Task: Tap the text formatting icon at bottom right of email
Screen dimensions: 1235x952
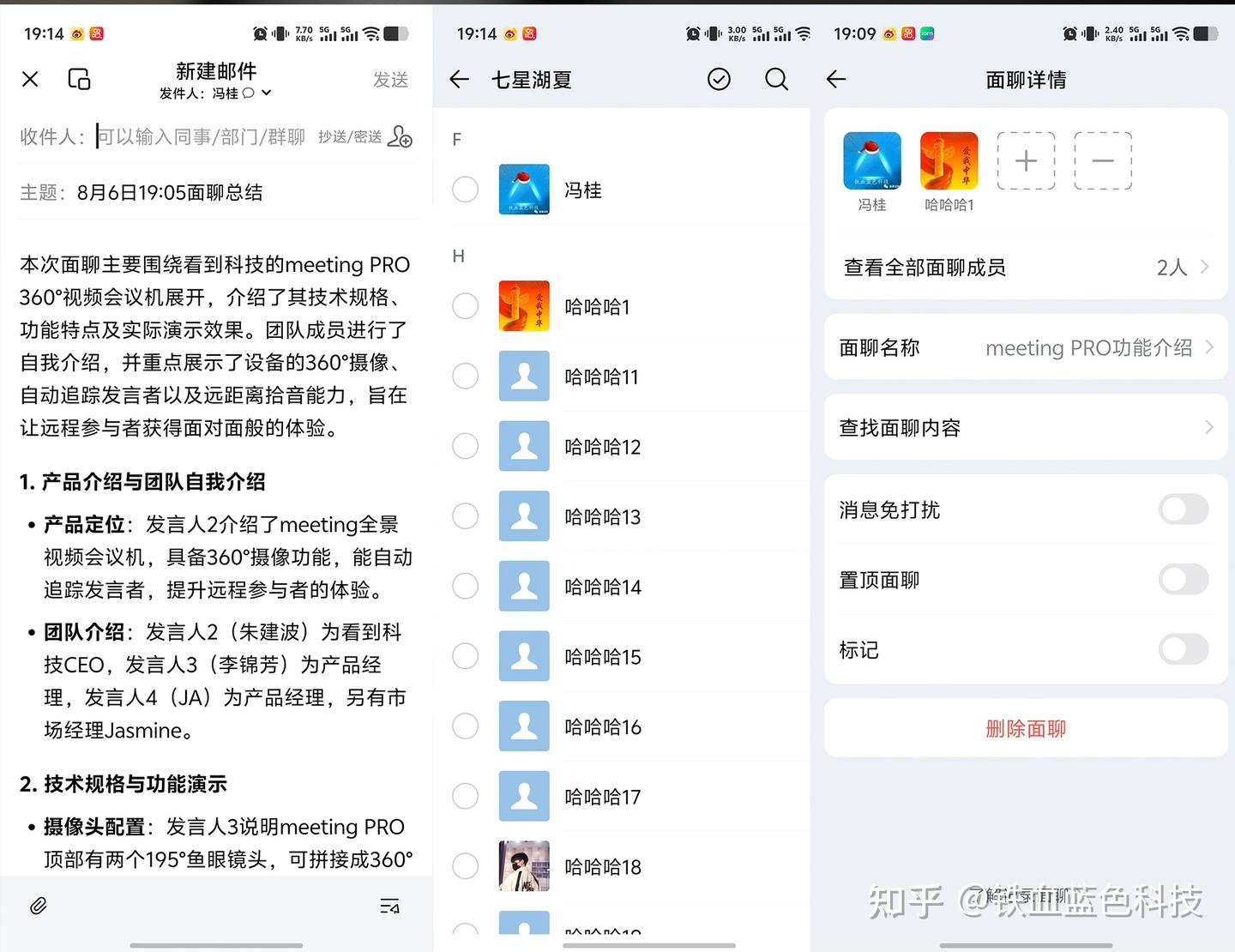Action: 389,907
